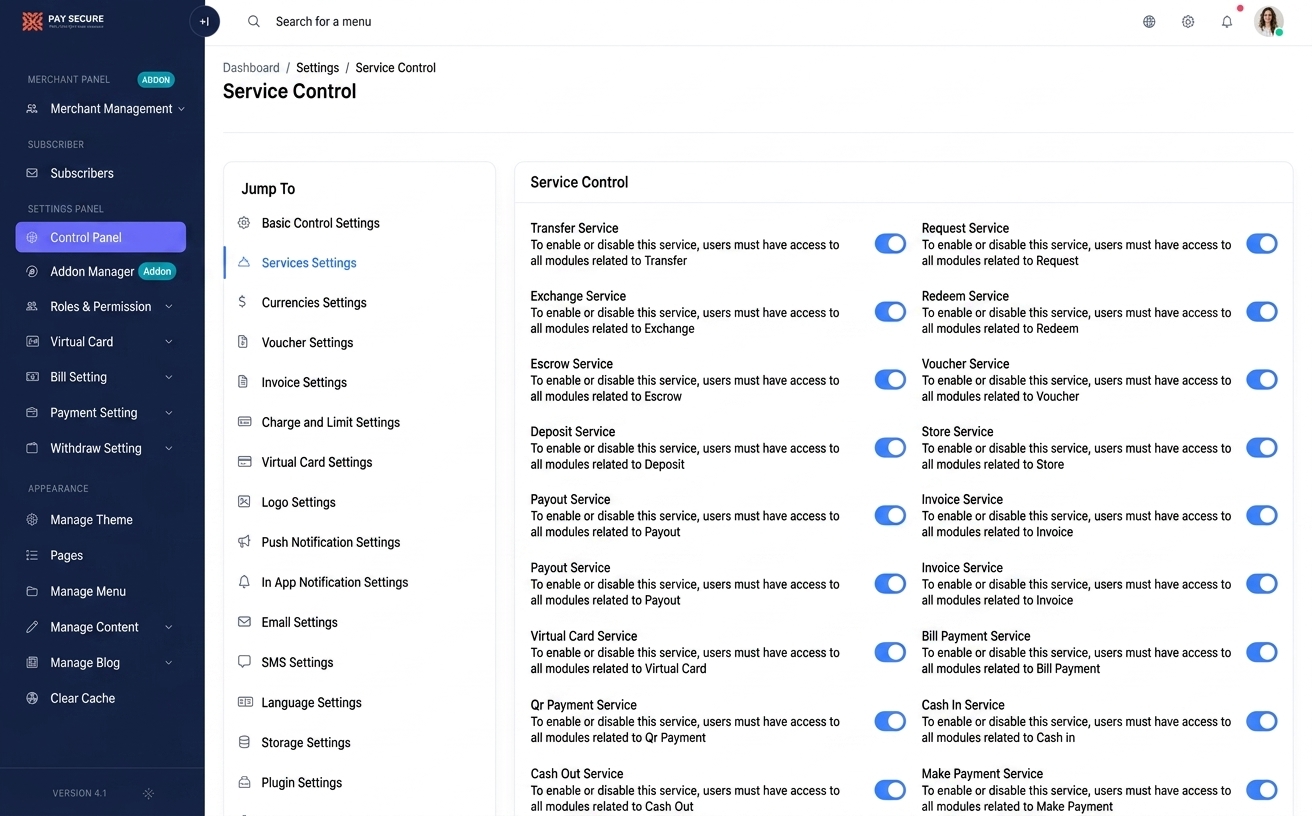Click the Plugin Settings lock icon
Viewport: 1312px width, 816px height.
[x=244, y=782]
